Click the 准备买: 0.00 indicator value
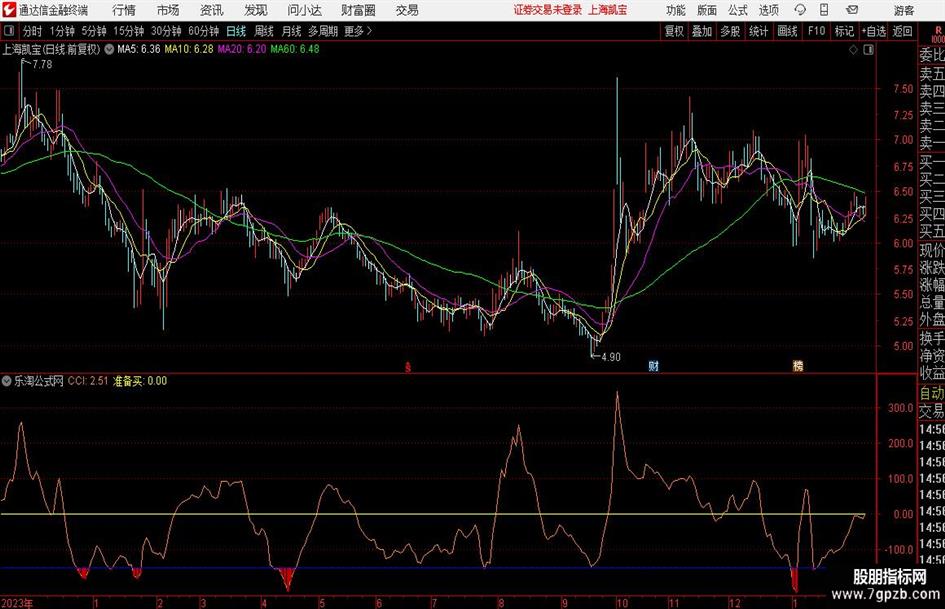945x609 pixels. pos(140,381)
